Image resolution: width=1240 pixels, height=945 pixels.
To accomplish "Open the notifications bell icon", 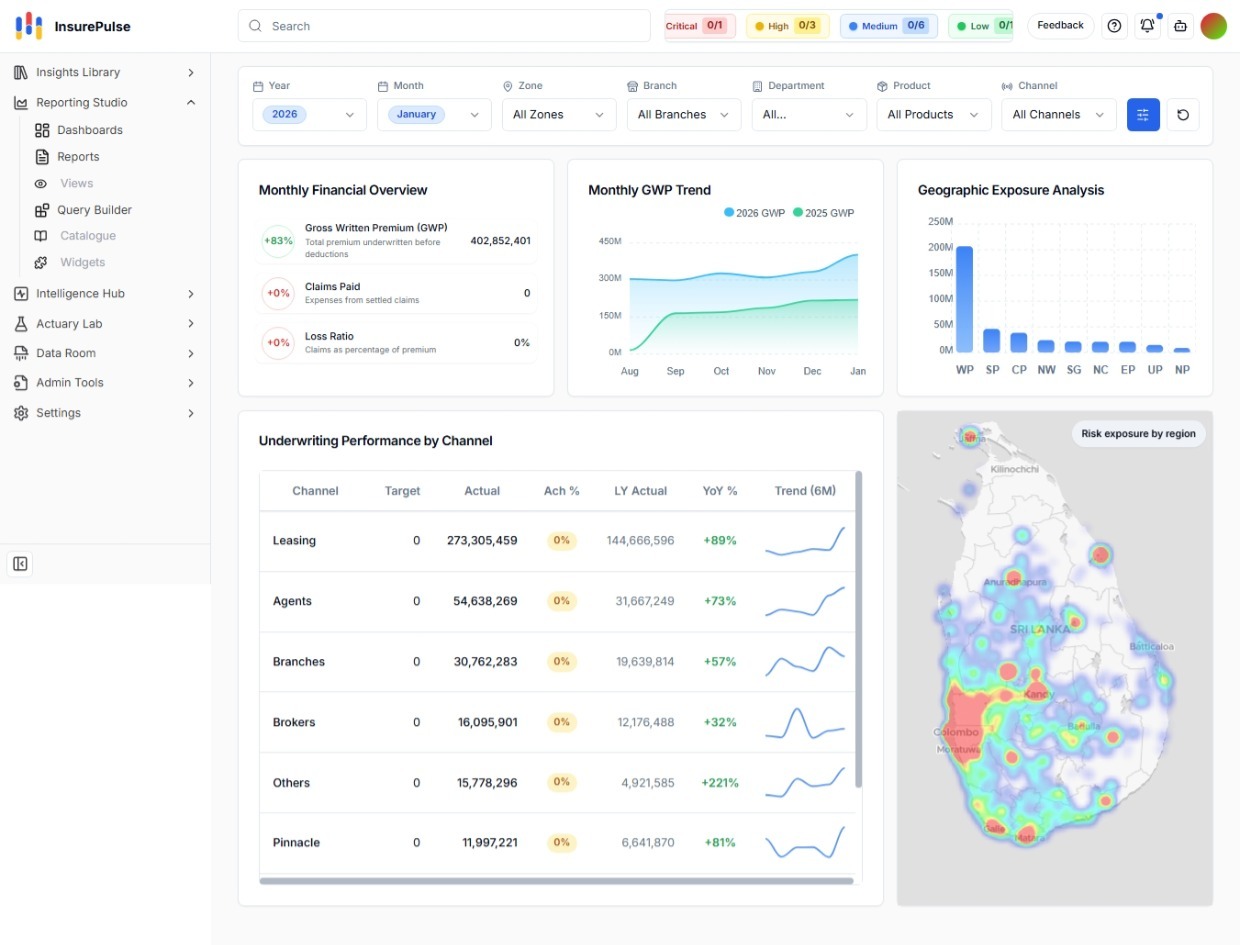I will coord(1147,26).
